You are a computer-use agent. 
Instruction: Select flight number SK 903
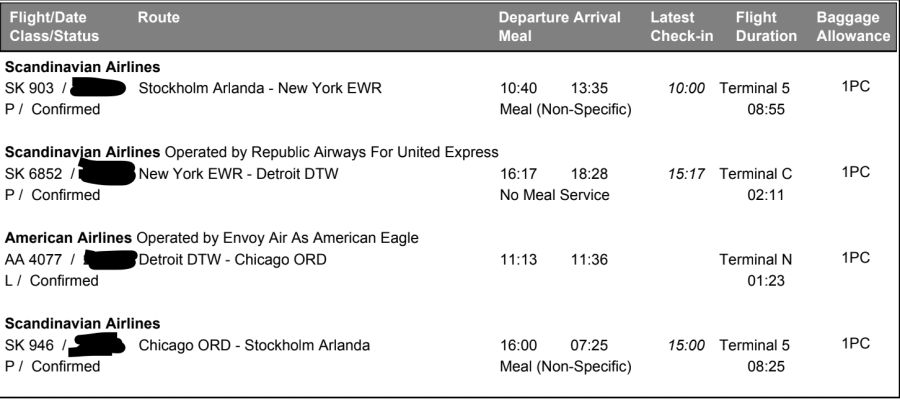click(x=29, y=88)
